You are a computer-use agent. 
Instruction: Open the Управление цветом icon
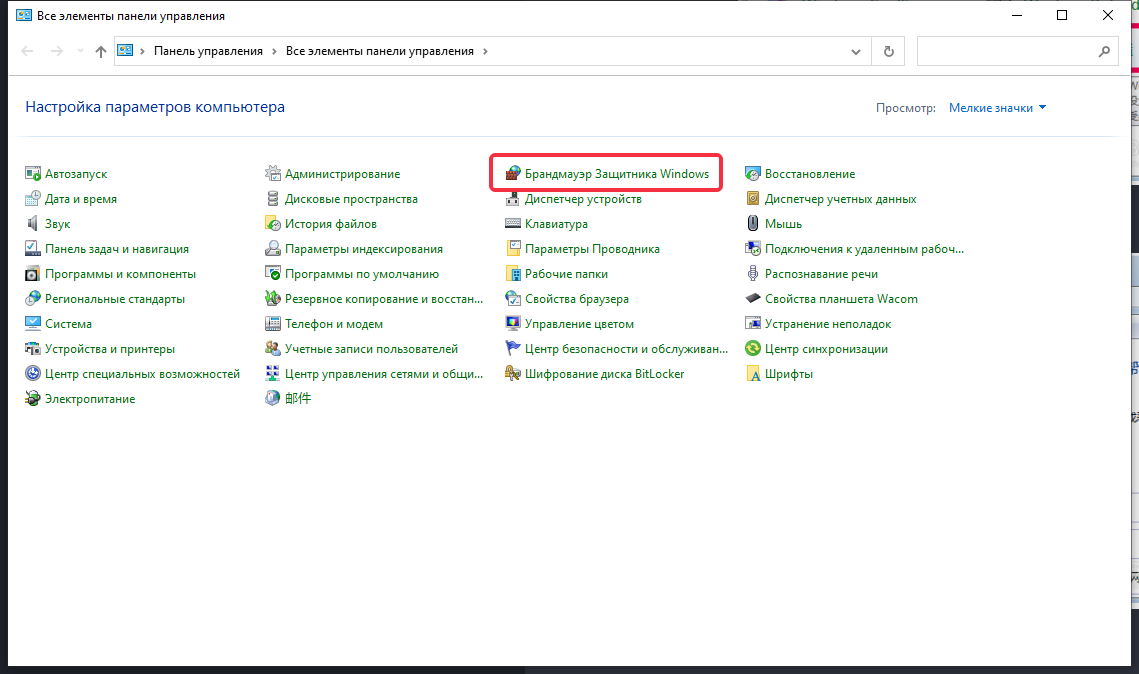tap(513, 324)
